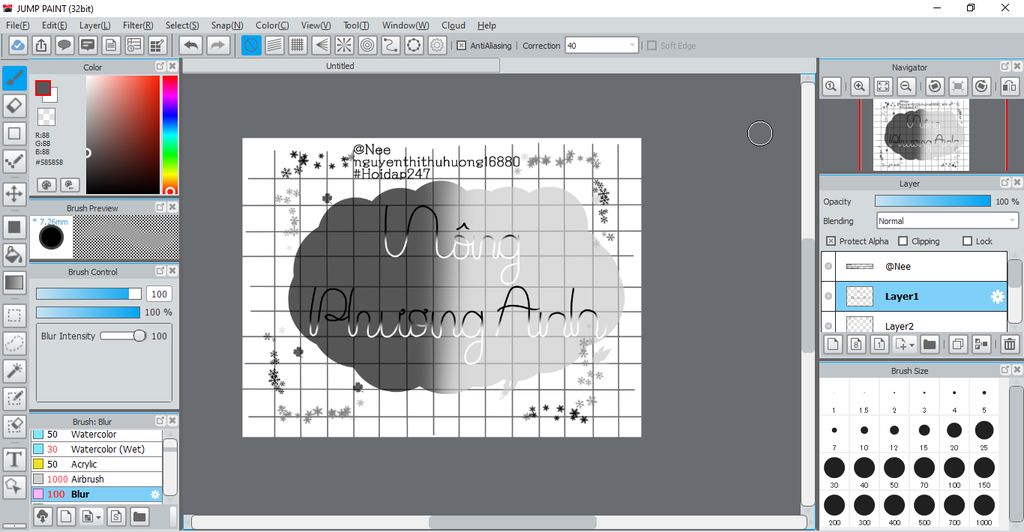Enable concentric circle snap
The height and width of the screenshot is (532, 1024).
pyautogui.click(x=368, y=45)
